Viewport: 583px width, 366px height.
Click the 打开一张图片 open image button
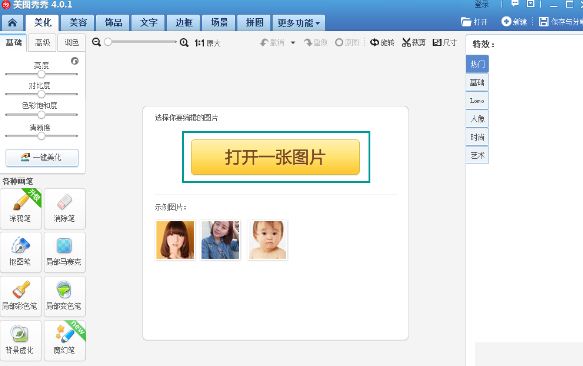coord(276,157)
